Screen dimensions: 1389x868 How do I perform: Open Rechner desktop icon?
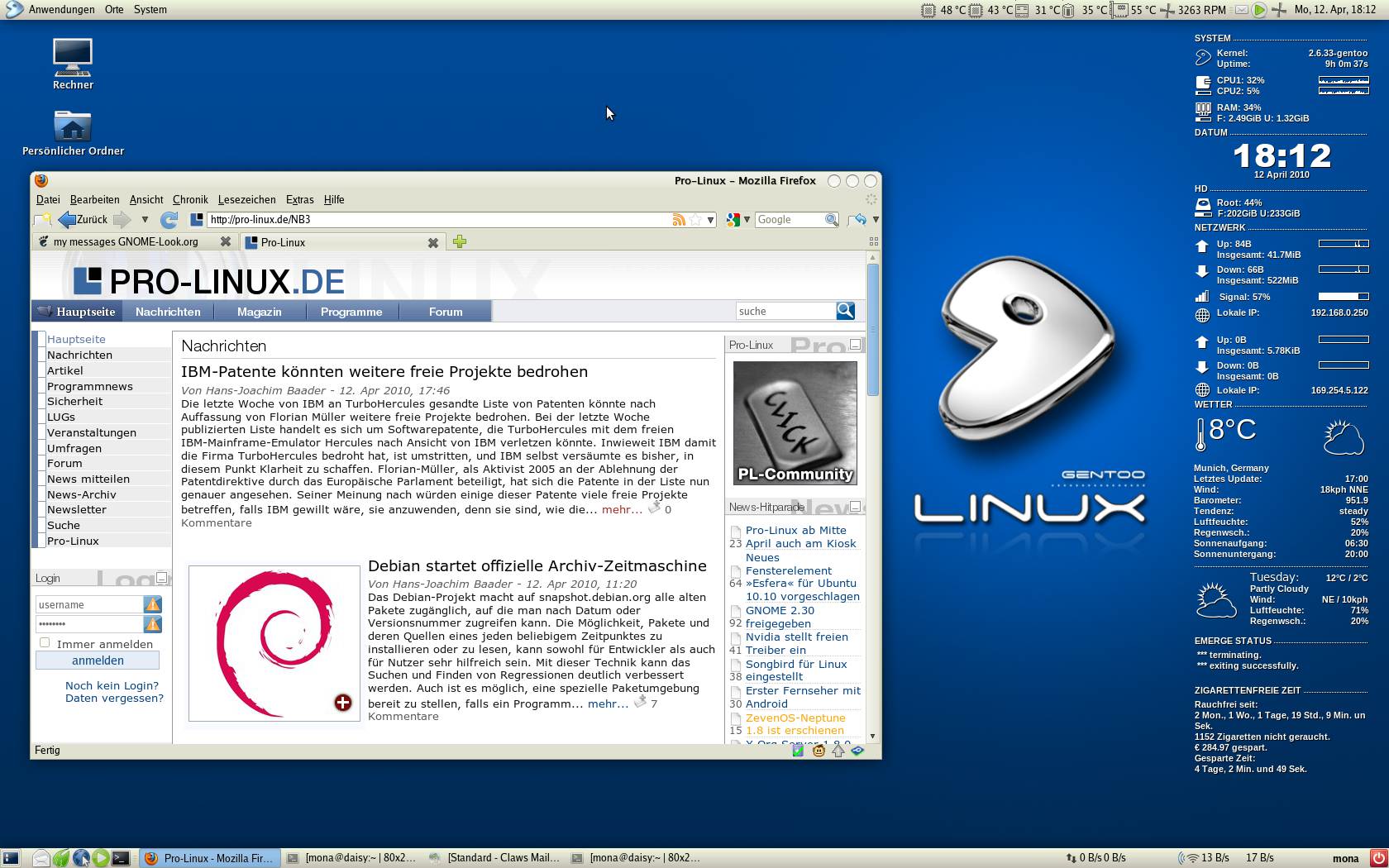(73, 64)
